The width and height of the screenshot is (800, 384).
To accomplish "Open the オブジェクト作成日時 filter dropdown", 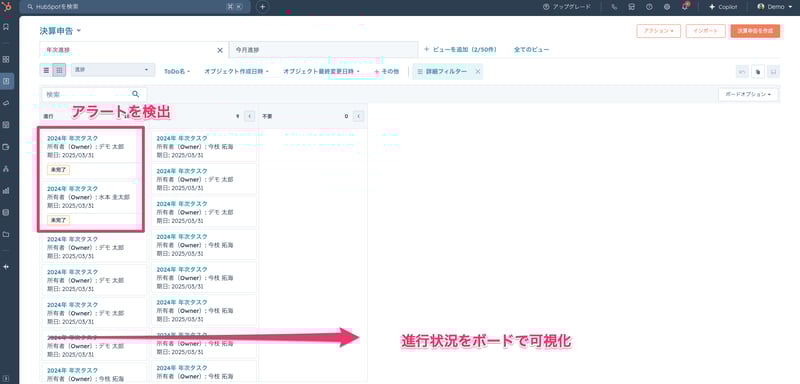I will tap(236, 72).
